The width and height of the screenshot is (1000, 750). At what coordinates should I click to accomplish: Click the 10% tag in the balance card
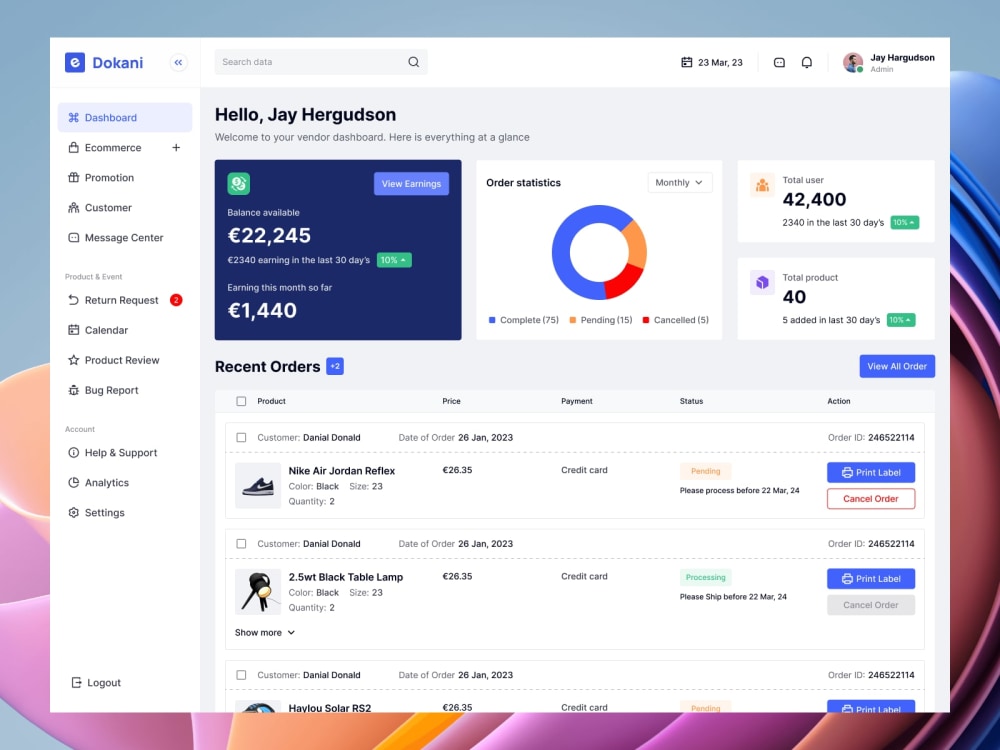pos(394,260)
